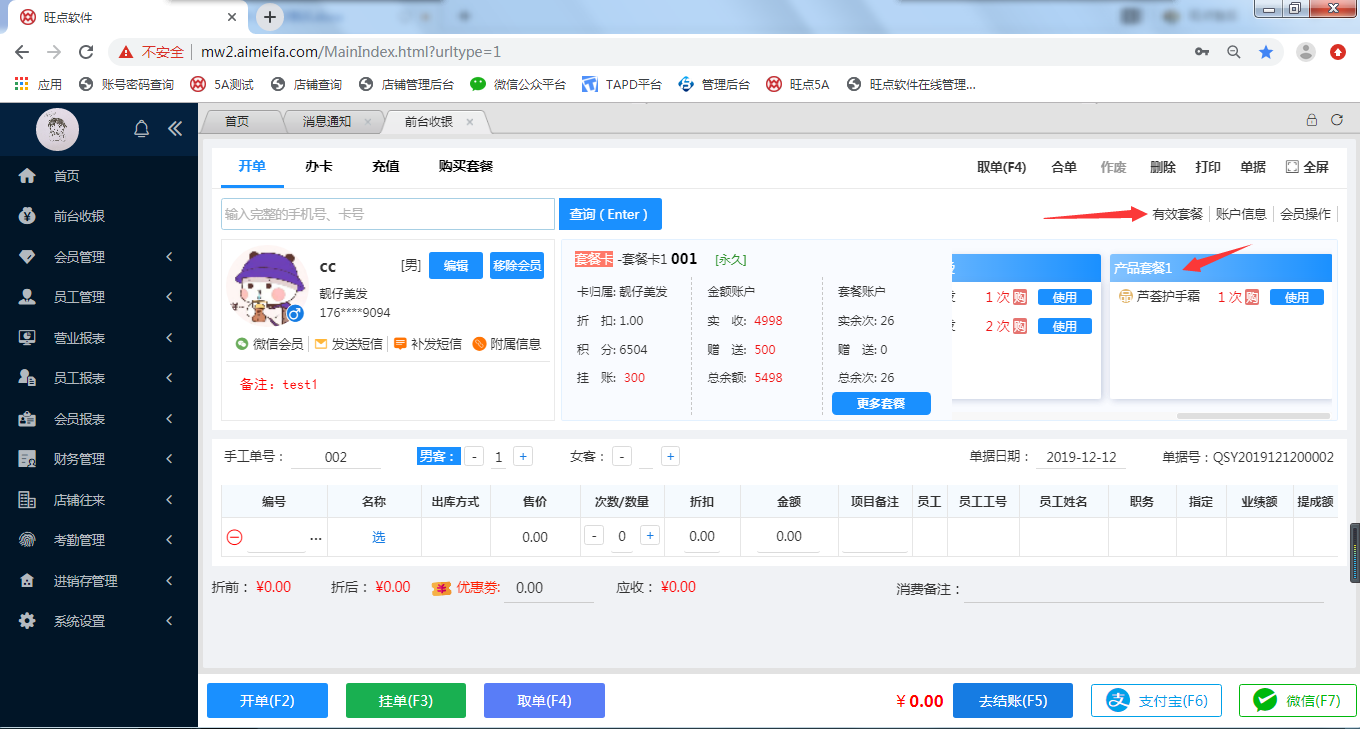Viewport: 1360px width, 729px height.
Task: Click the 选 link in 名称 column
Action: tap(379, 537)
